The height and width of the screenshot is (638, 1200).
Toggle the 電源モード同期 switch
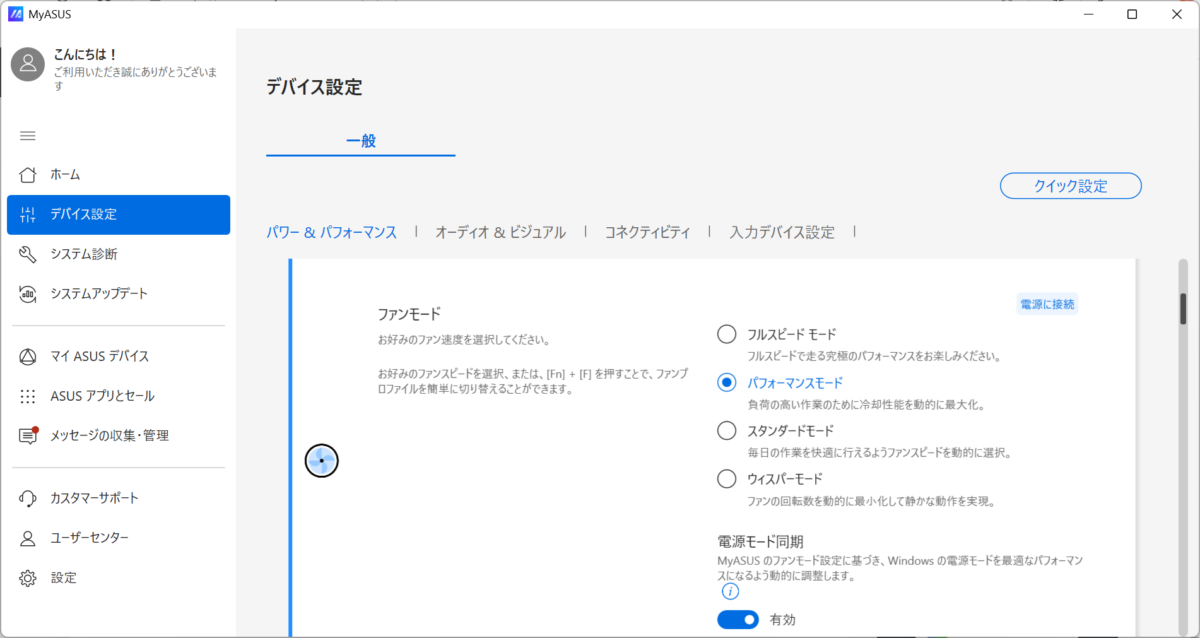click(738, 620)
